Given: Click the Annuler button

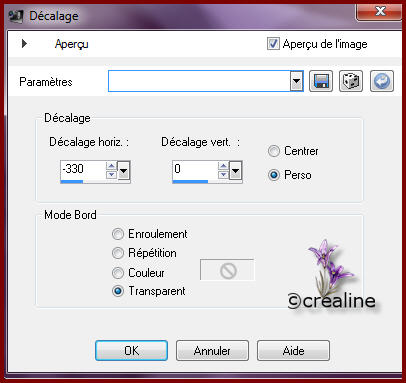Looking at the screenshot, I should (212, 350).
